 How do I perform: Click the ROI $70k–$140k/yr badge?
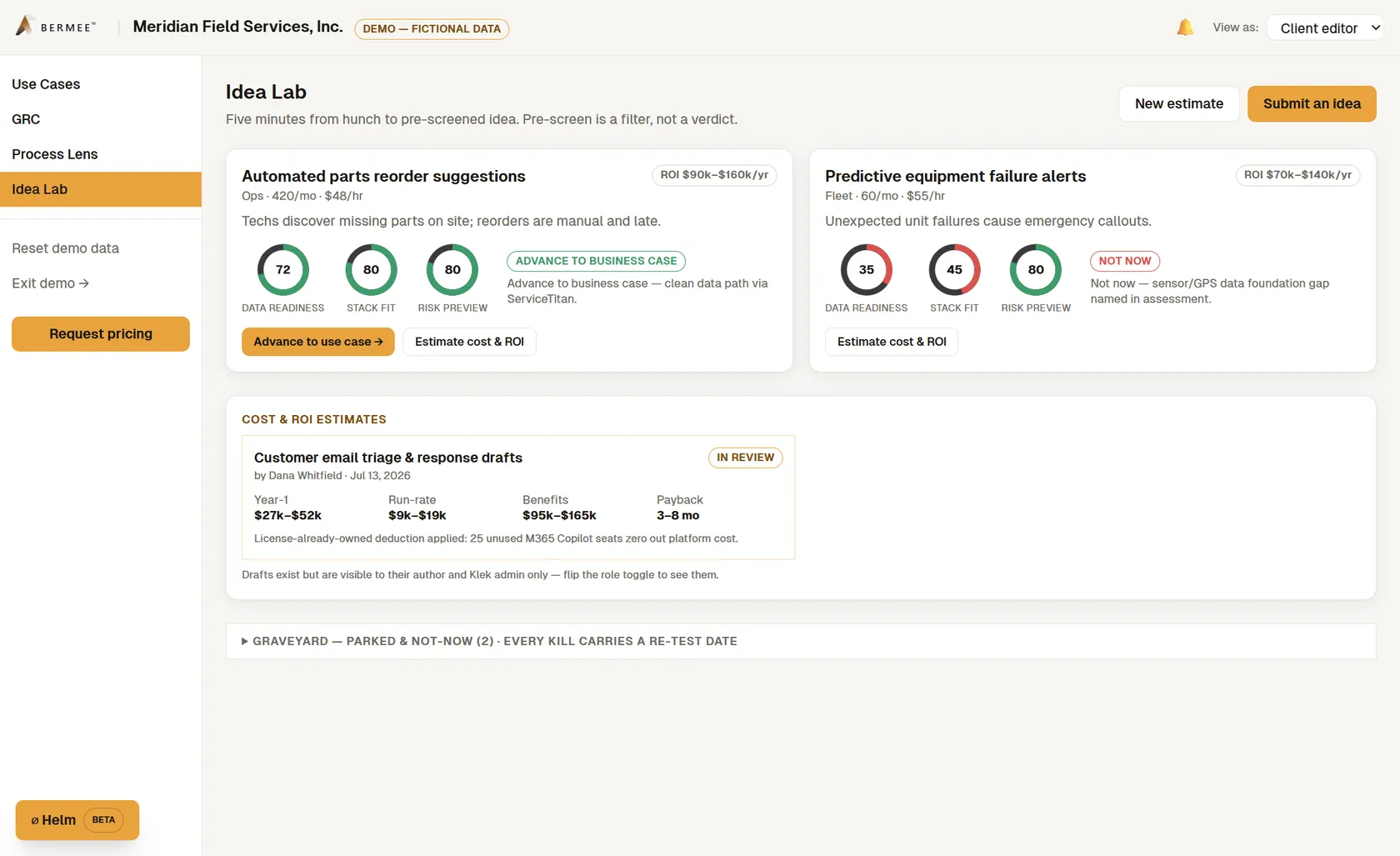tap(1297, 175)
